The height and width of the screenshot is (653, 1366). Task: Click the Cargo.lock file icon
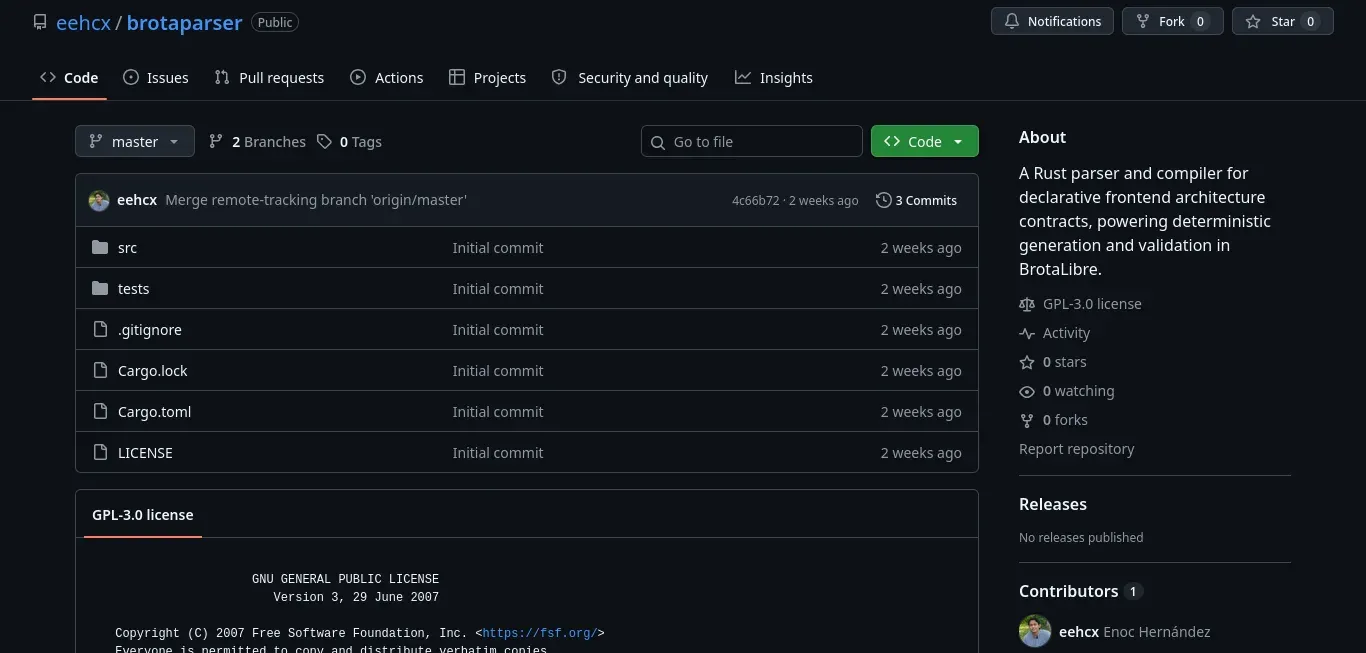[x=100, y=370]
